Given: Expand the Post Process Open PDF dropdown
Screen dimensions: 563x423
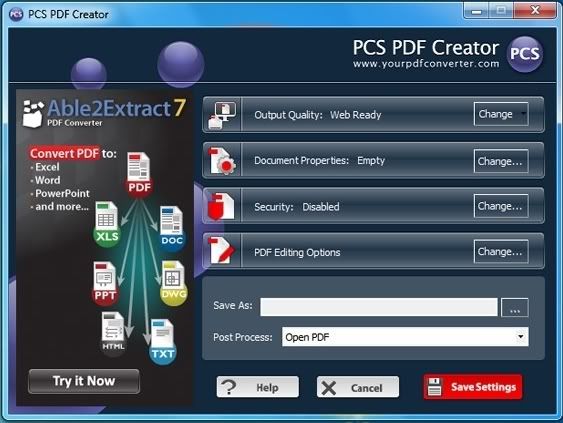Looking at the screenshot, I should click(520, 337).
